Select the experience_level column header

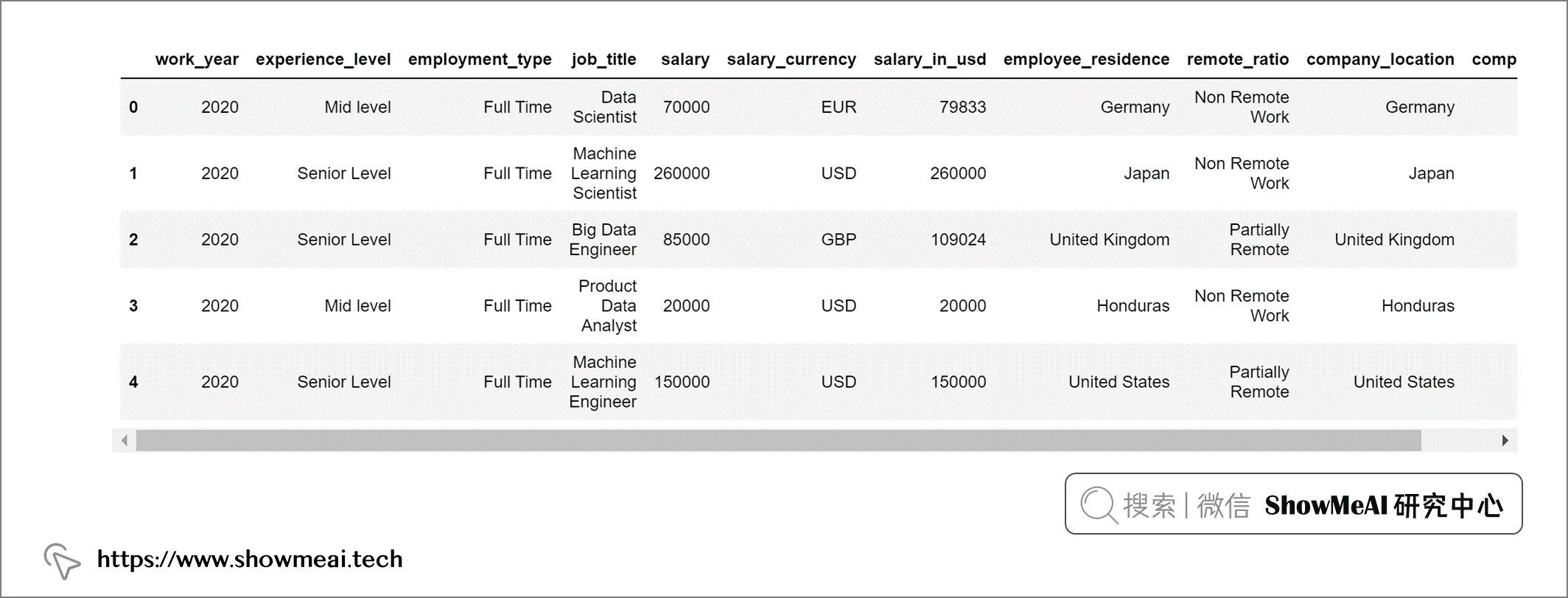click(323, 60)
